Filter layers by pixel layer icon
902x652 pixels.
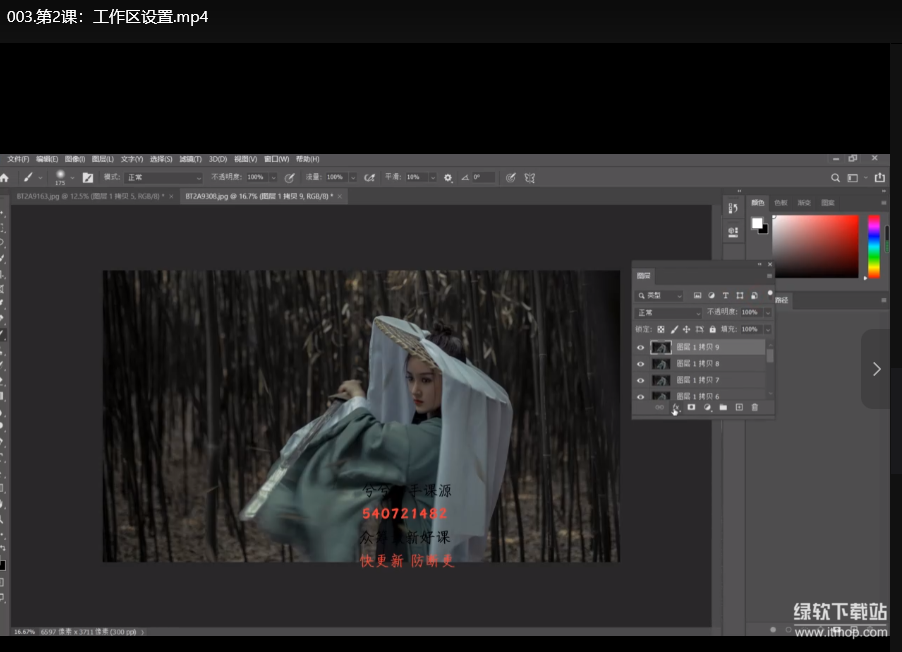coord(697,295)
